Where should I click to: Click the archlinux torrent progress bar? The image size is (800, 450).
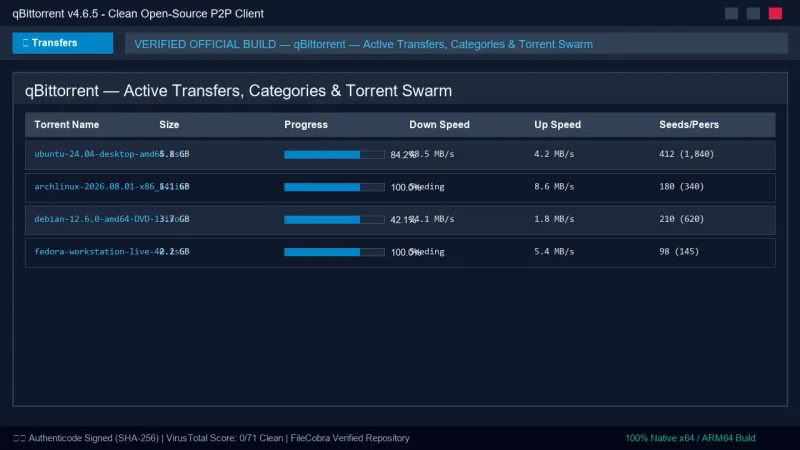pyautogui.click(x=334, y=187)
